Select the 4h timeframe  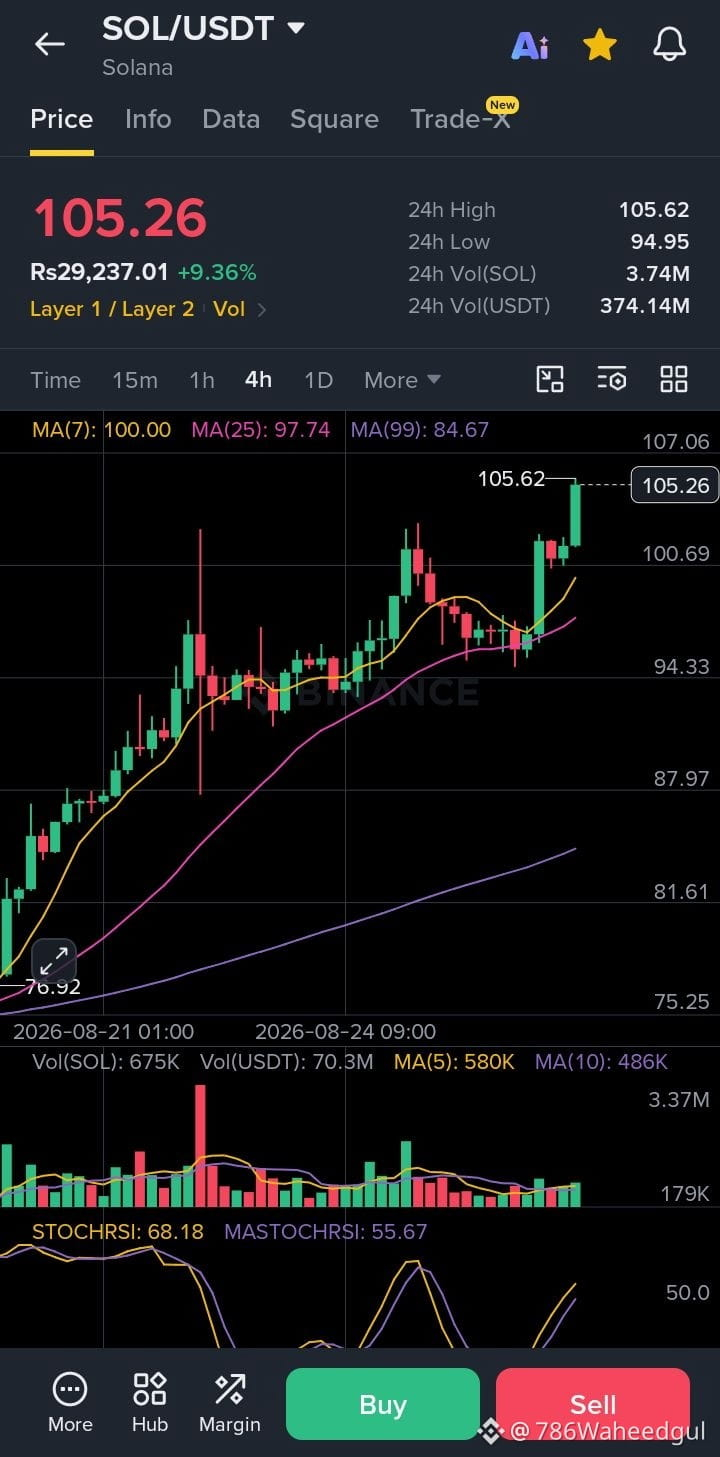pyautogui.click(x=258, y=380)
